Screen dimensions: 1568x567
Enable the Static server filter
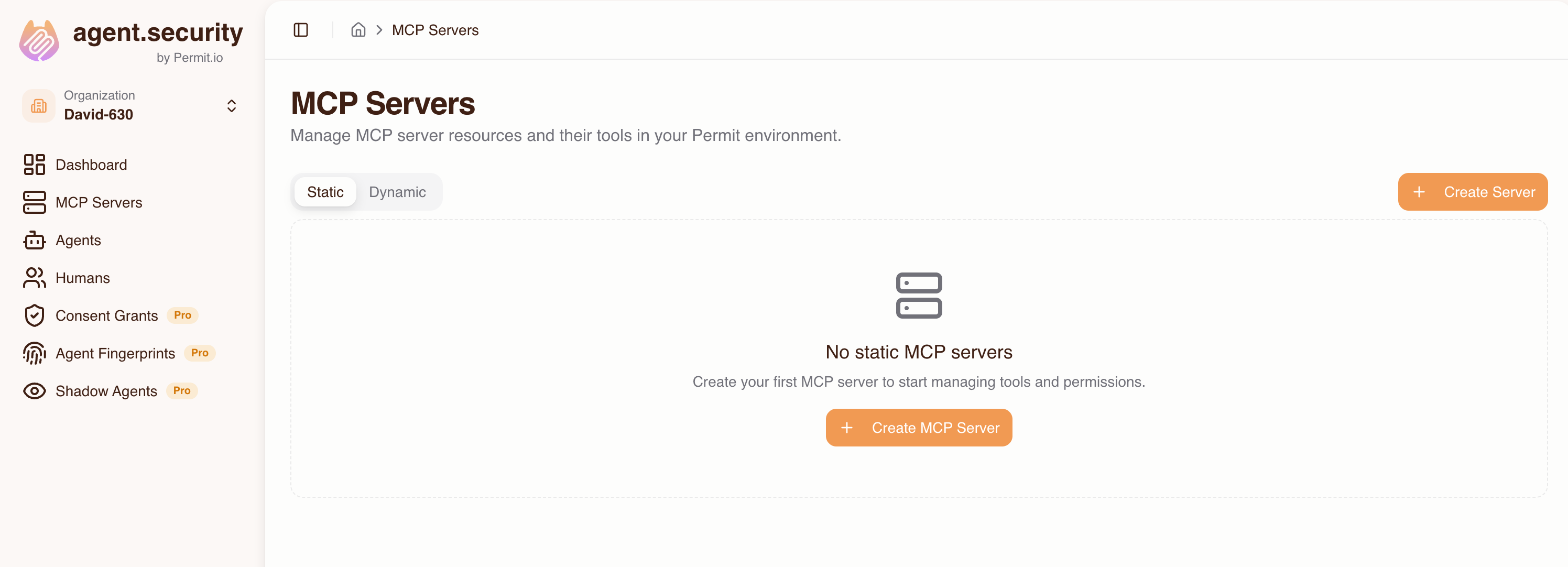point(325,191)
